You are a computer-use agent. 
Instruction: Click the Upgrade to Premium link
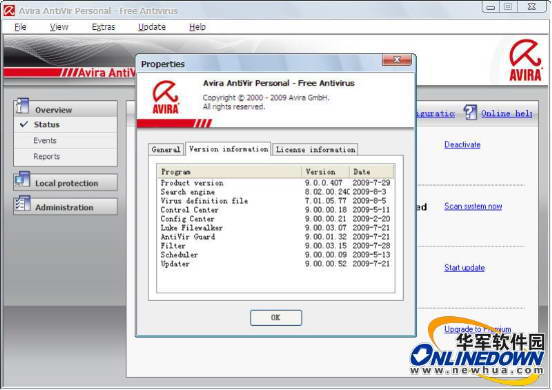click(x=477, y=329)
